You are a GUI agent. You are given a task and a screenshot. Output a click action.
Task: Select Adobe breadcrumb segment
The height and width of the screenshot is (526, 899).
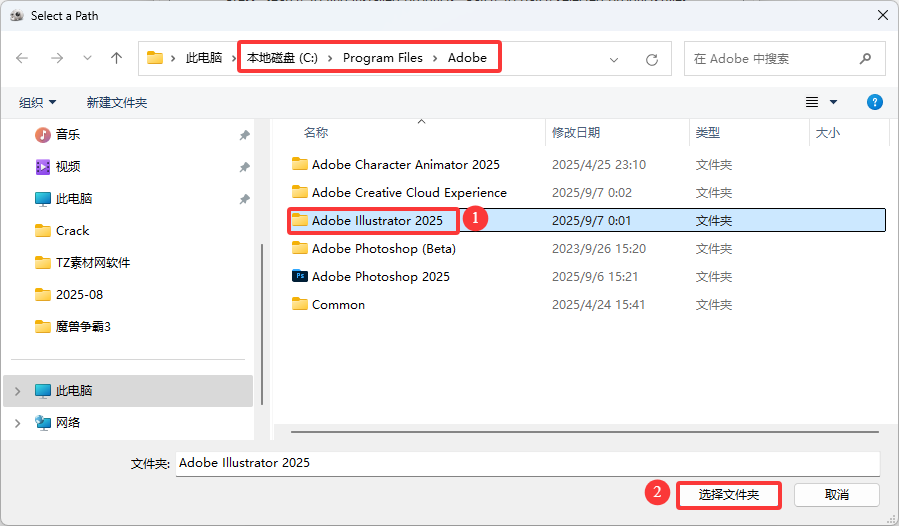click(x=467, y=58)
